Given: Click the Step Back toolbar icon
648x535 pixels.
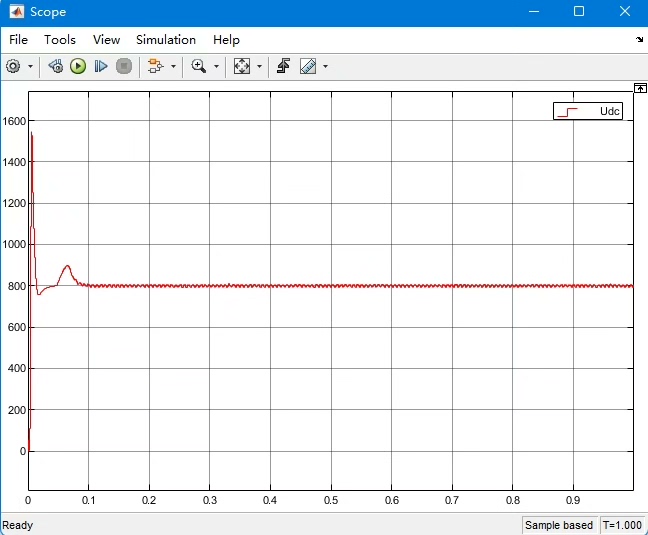Looking at the screenshot, I should click(x=55, y=66).
